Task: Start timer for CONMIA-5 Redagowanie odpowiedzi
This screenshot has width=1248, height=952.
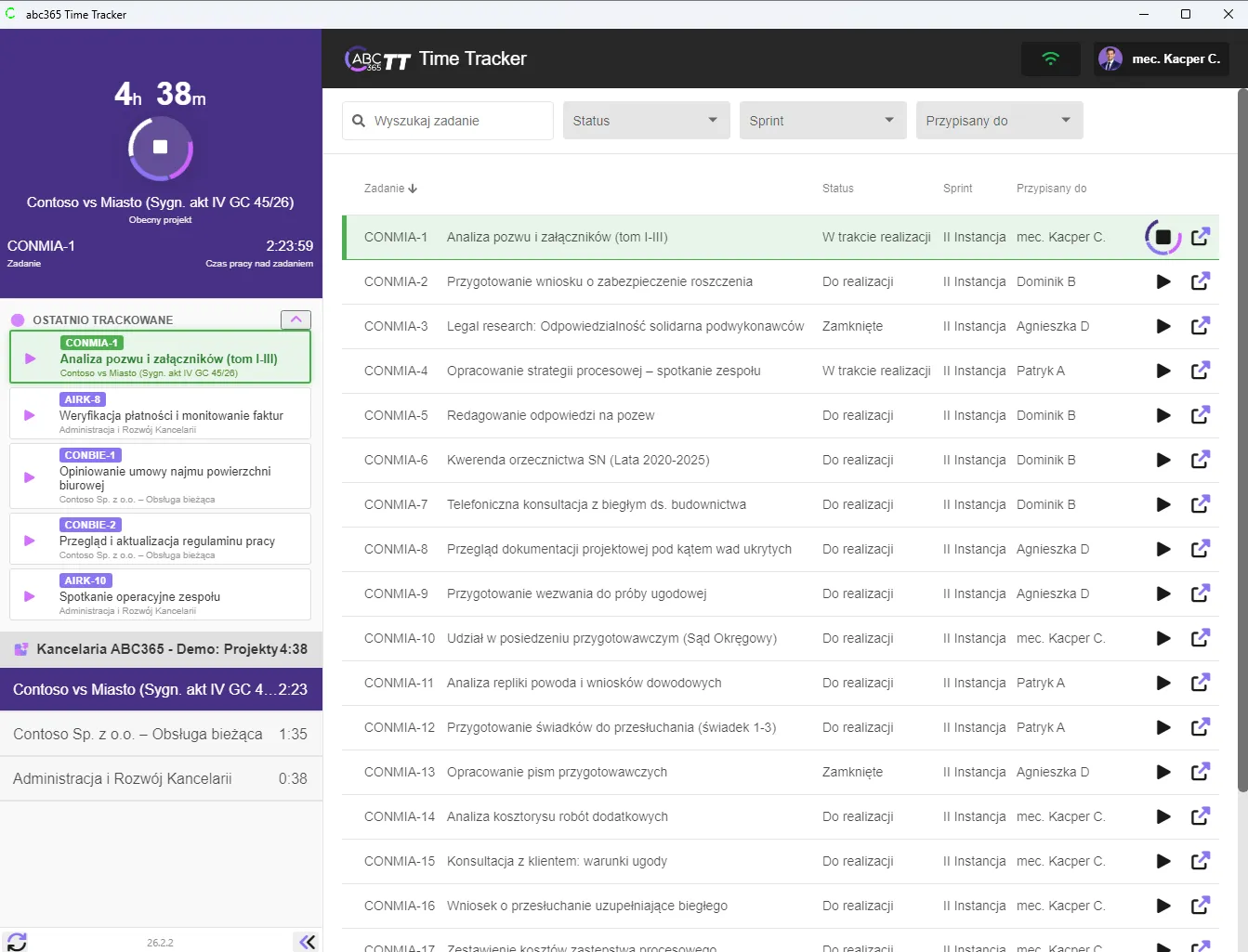Action: click(x=1163, y=415)
